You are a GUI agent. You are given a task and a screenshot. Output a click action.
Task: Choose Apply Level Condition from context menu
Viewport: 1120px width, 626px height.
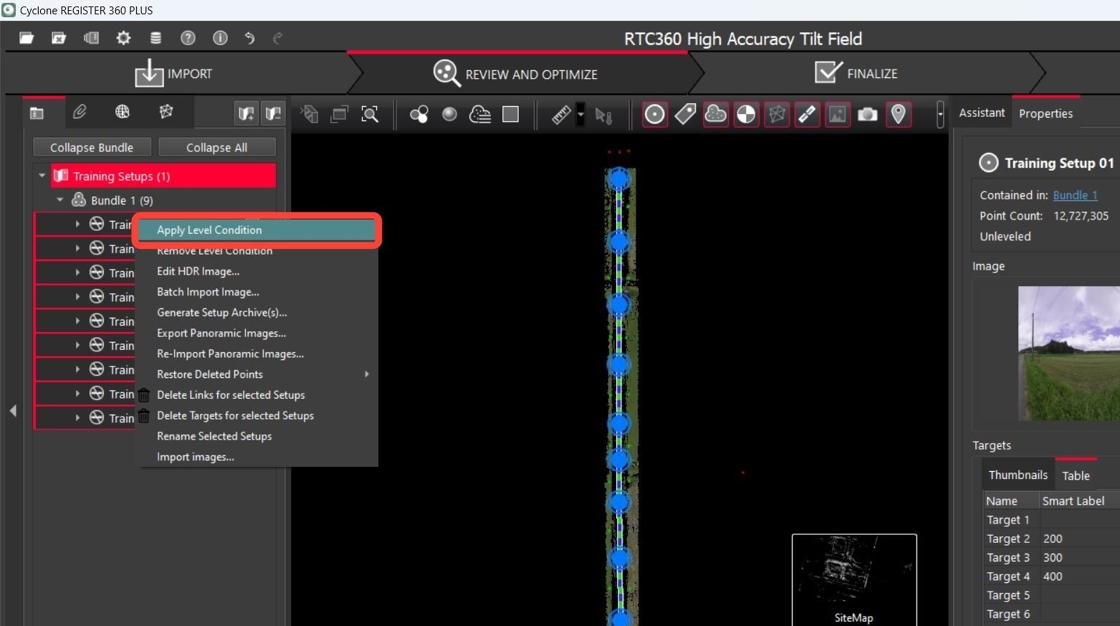pos(257,230)
